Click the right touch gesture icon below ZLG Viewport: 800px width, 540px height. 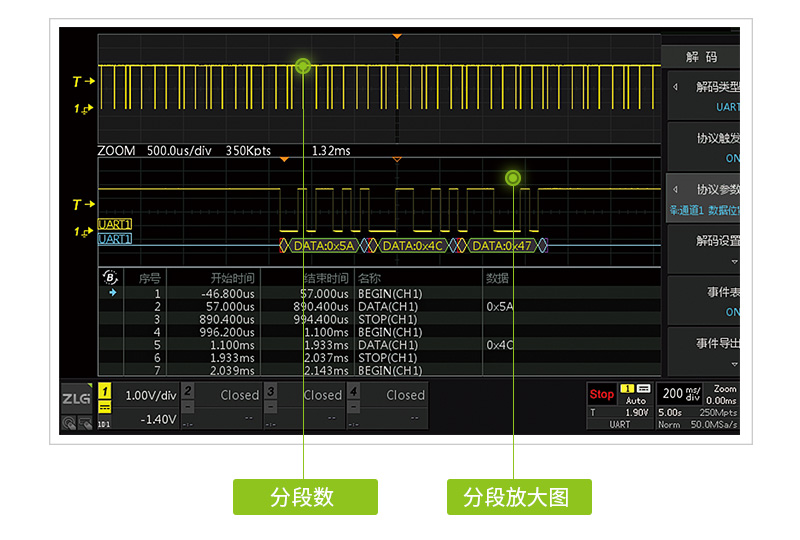pos(85,423)
